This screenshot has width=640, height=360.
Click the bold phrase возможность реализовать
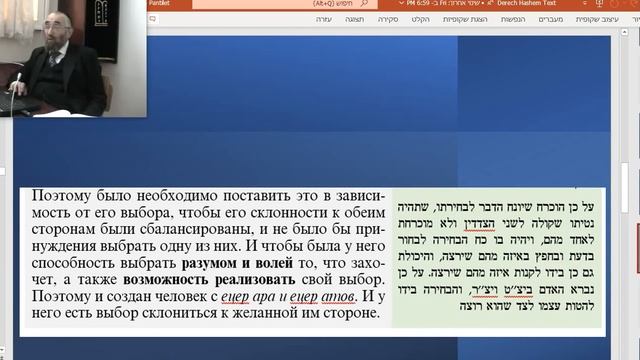click(x=209, y=280)
